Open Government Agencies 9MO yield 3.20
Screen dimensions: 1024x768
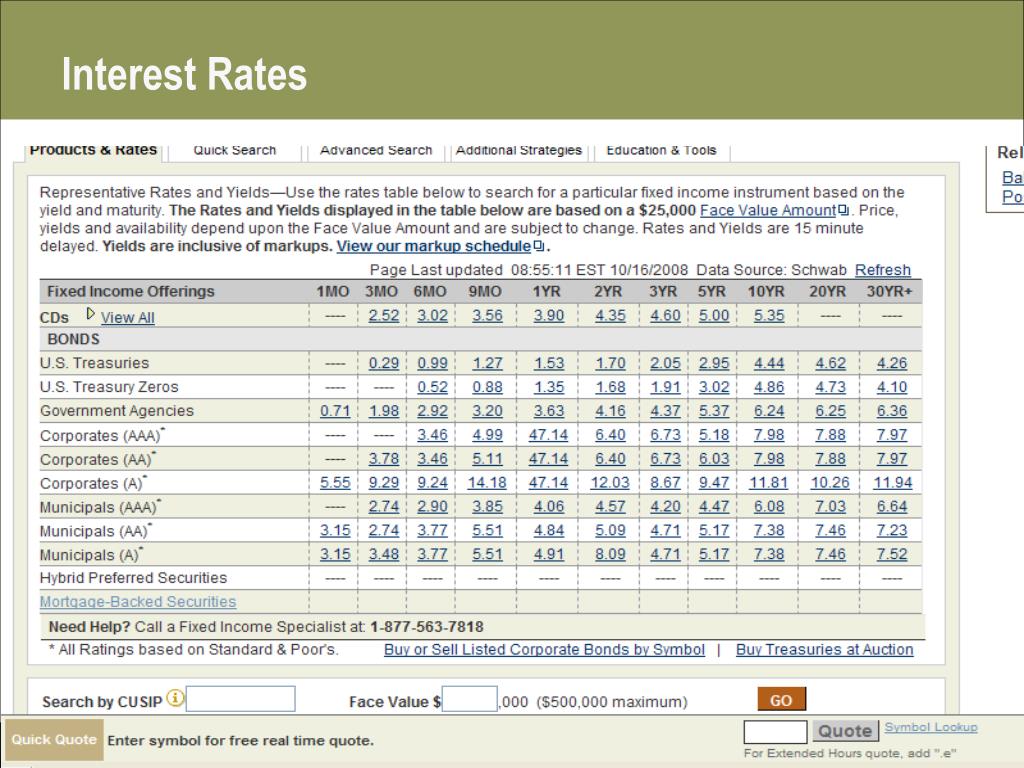pyautogui.click(x=487, y=411)
